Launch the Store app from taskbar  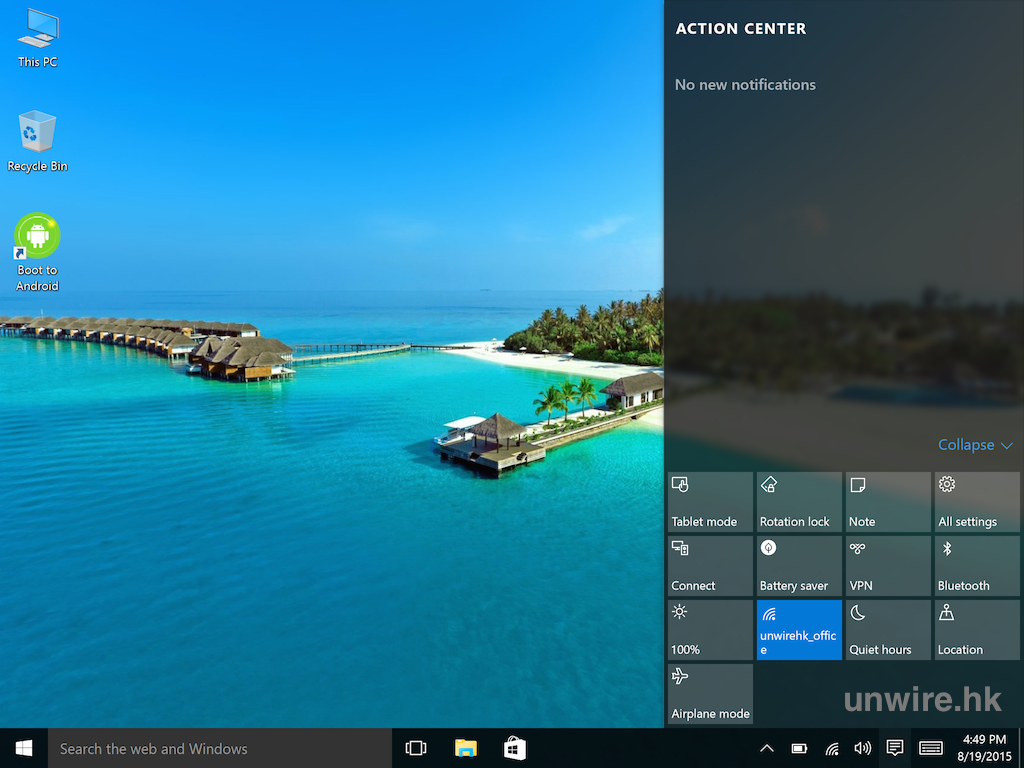[515, 748]
